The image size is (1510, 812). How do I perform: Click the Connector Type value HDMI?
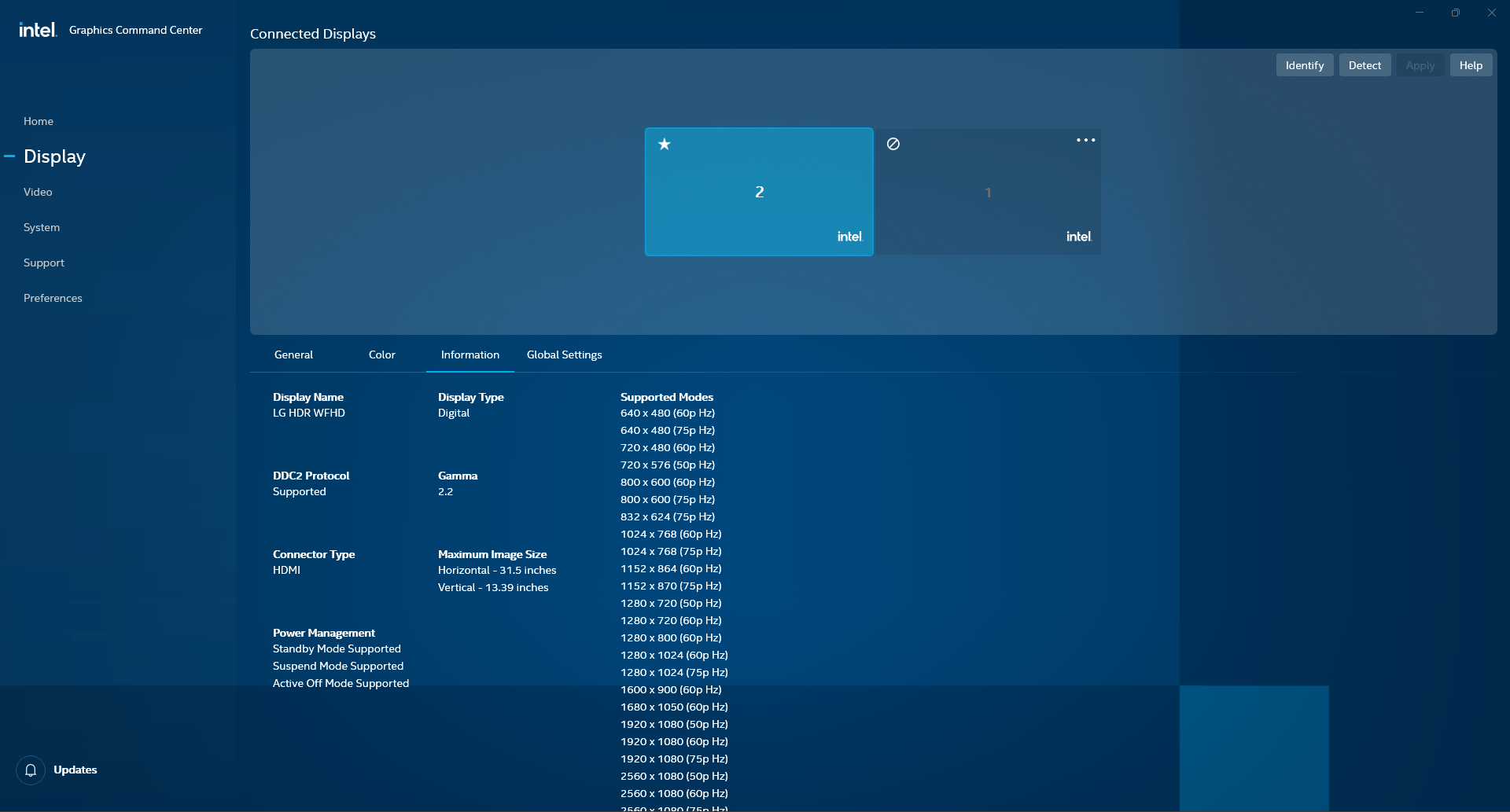point(287,570)
